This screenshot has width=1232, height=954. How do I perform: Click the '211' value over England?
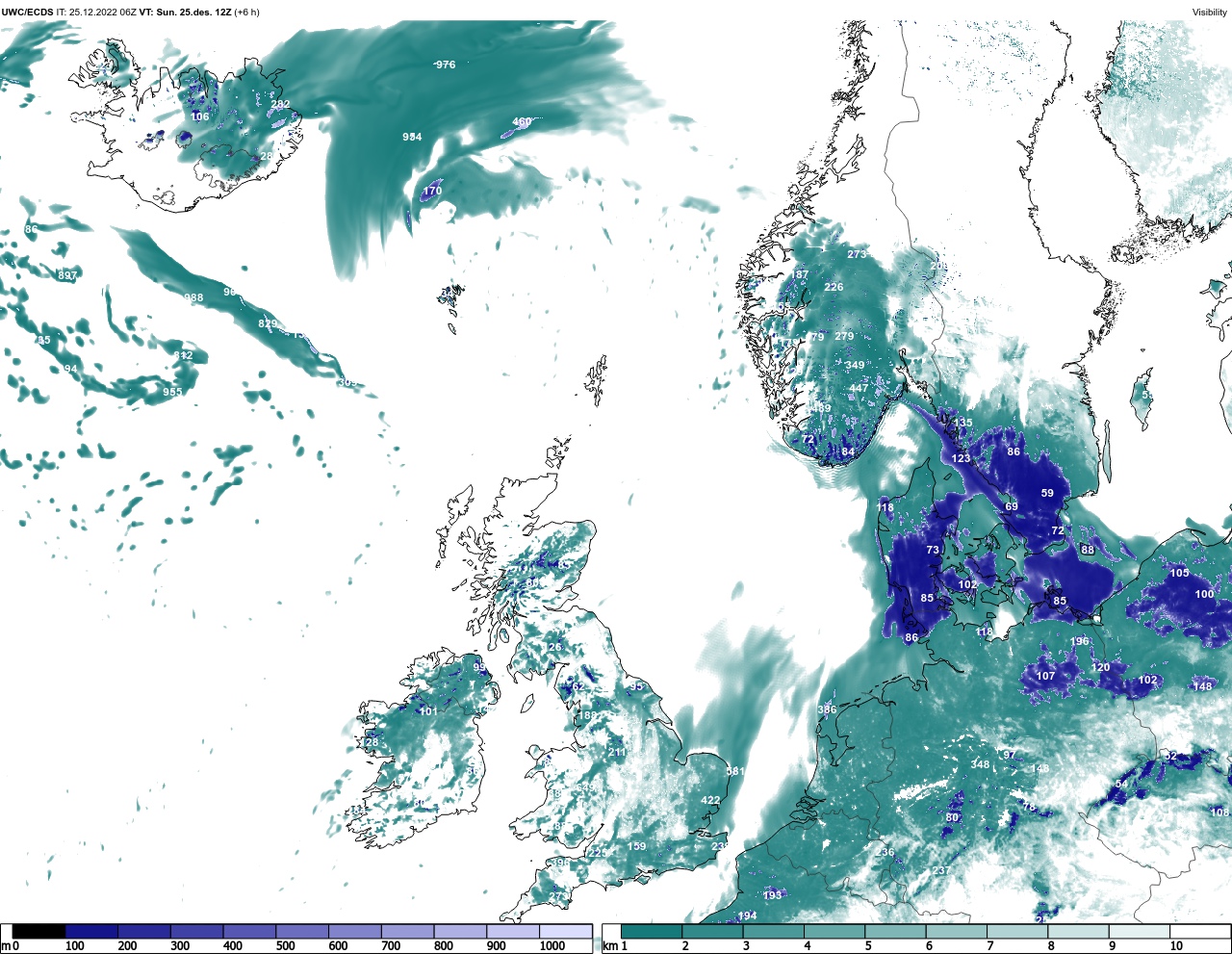coord(617,753)
